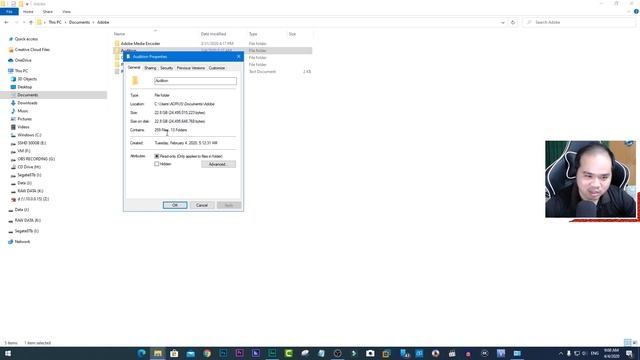Click the Search Adobe box
640x360 pixels.
(580, 22)
